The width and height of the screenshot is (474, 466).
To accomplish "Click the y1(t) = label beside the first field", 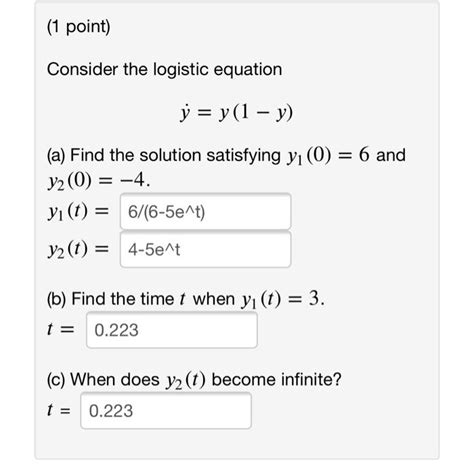I will (78, 212).
